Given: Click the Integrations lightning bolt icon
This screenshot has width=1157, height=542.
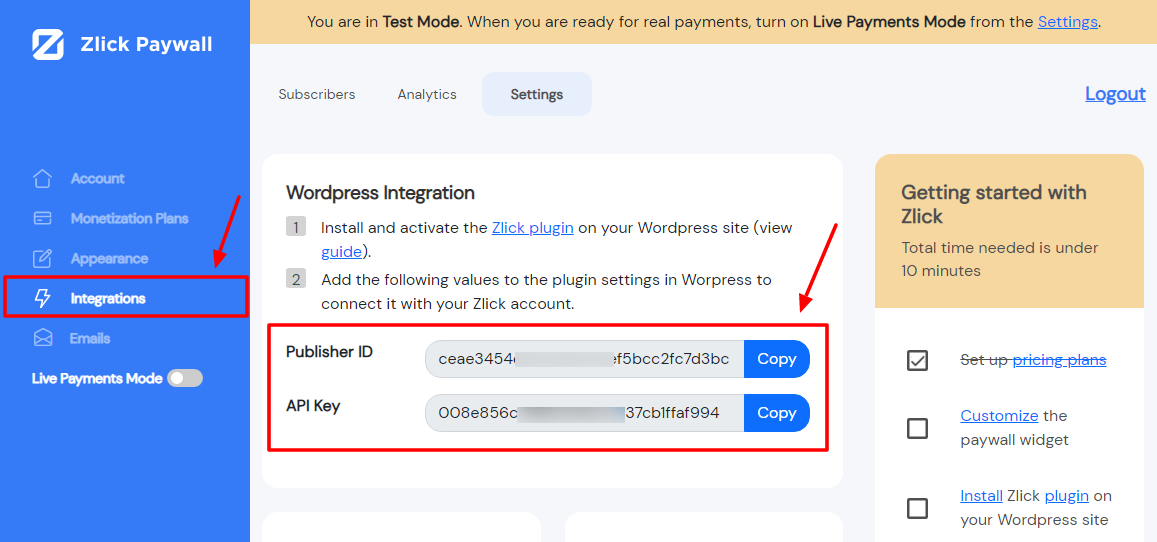Looking at the screenshot, I should pyautogui.click(x=43, y=299).
